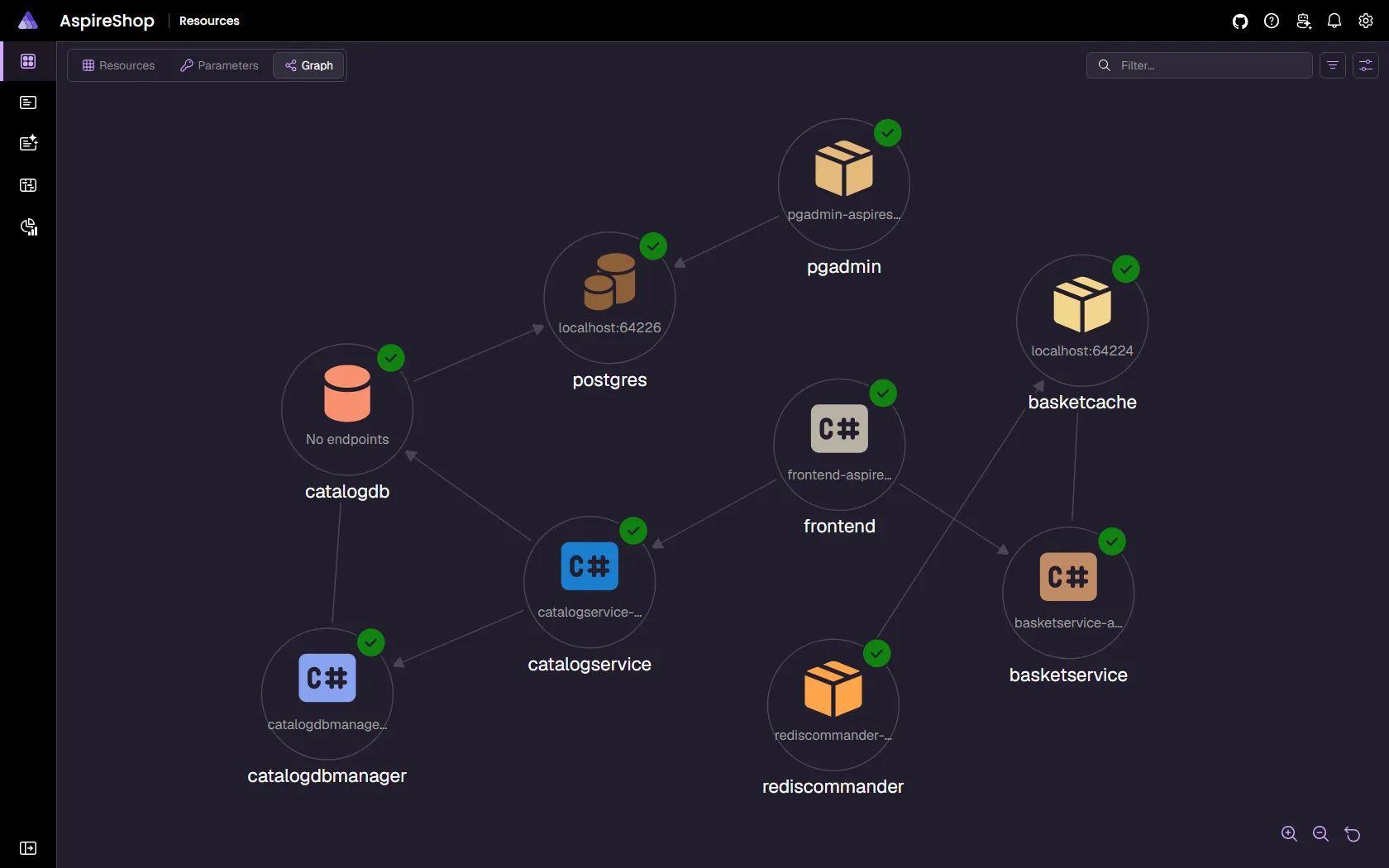Open Metrics sidebar icon

28,227
